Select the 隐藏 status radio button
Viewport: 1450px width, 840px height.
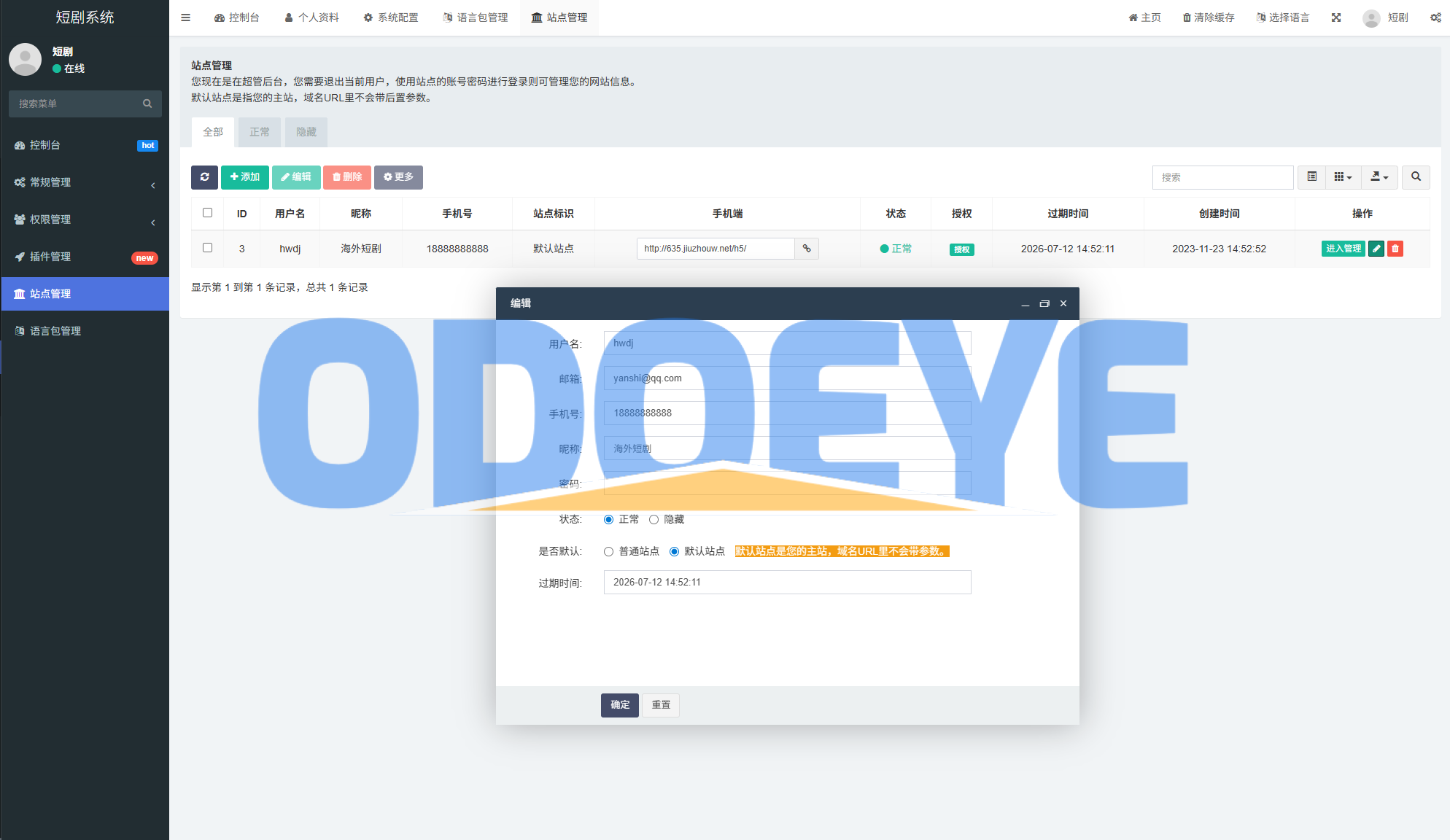click(654, 520)
